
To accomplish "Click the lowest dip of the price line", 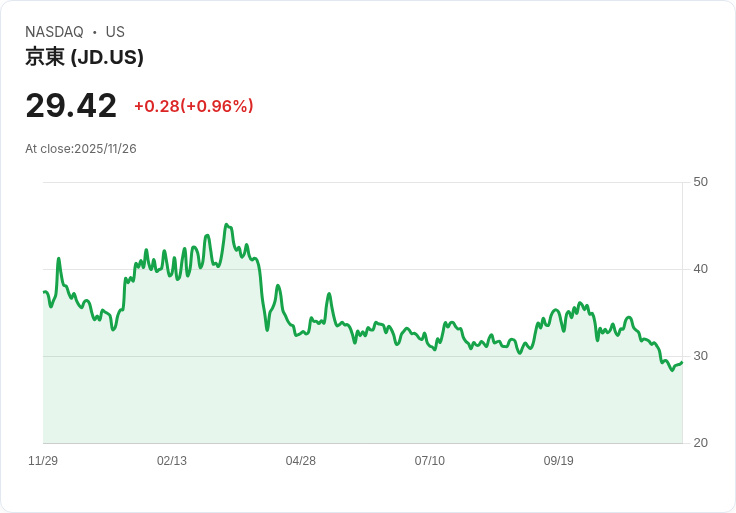I will 672,370.
